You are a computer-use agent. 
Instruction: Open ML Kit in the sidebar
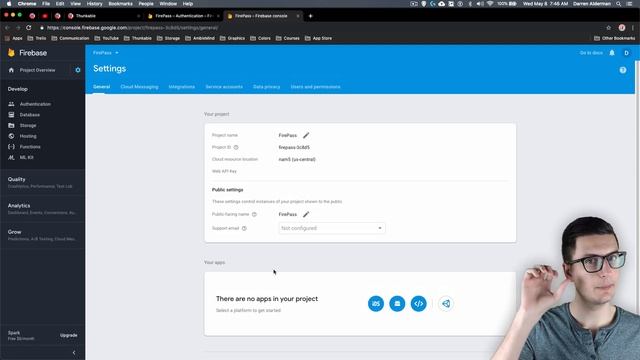point(26,157)
